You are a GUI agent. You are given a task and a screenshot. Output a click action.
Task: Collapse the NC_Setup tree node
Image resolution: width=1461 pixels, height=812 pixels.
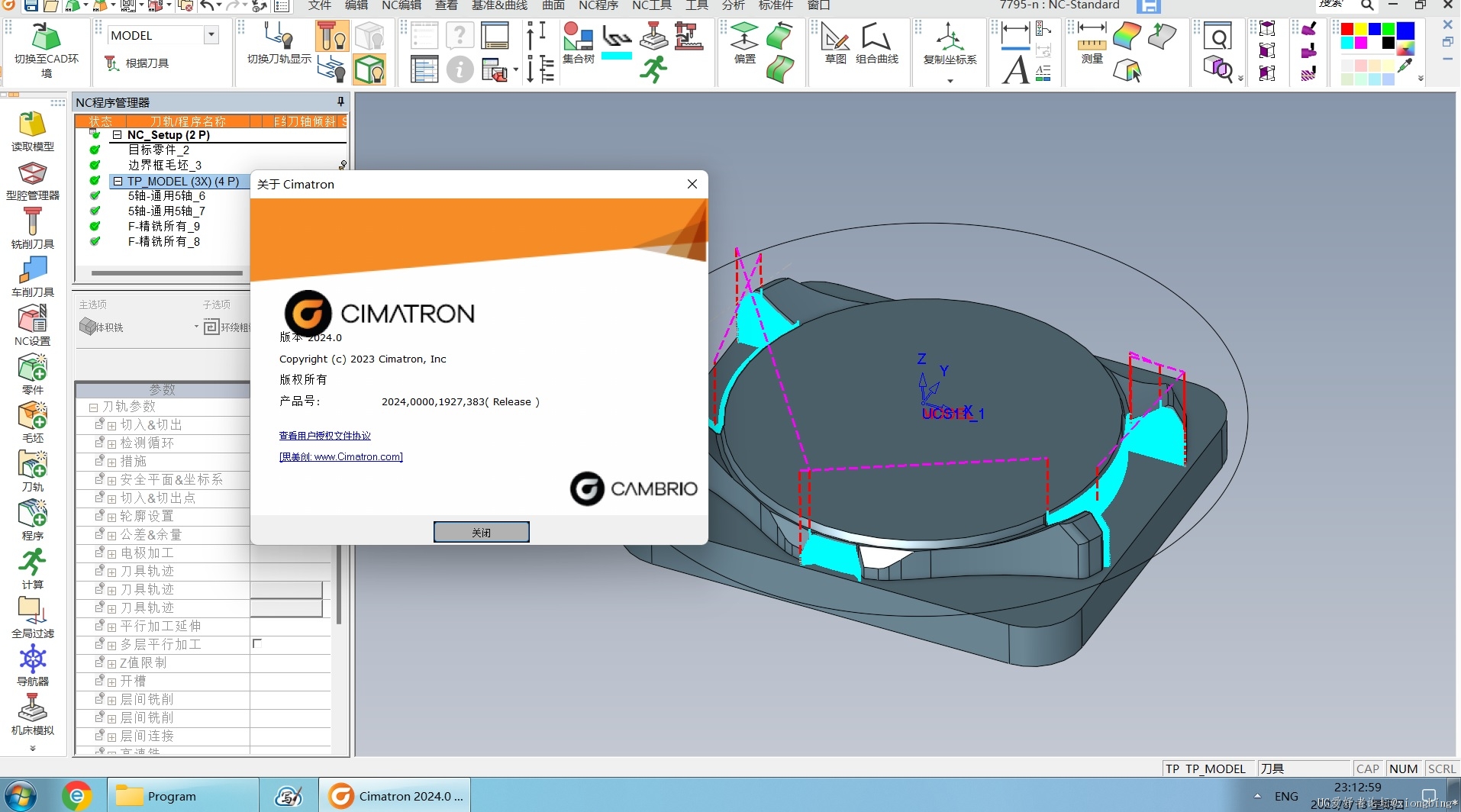118,135
